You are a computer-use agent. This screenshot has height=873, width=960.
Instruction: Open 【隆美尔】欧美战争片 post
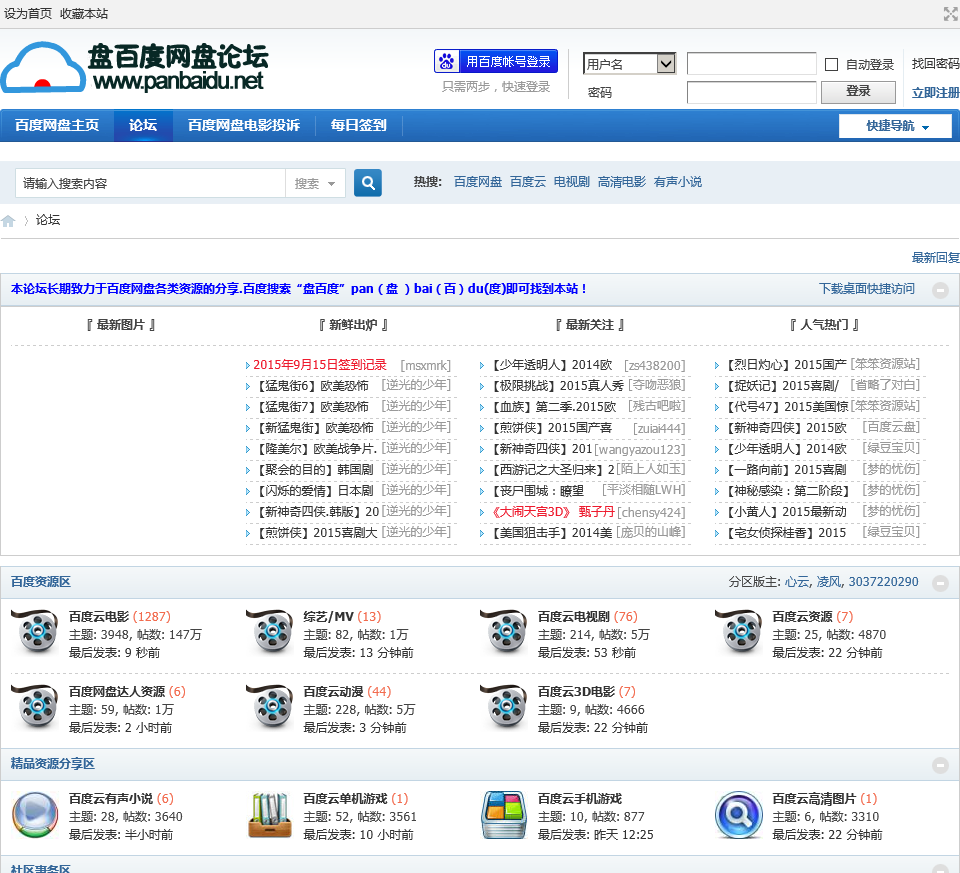(315, 449)
